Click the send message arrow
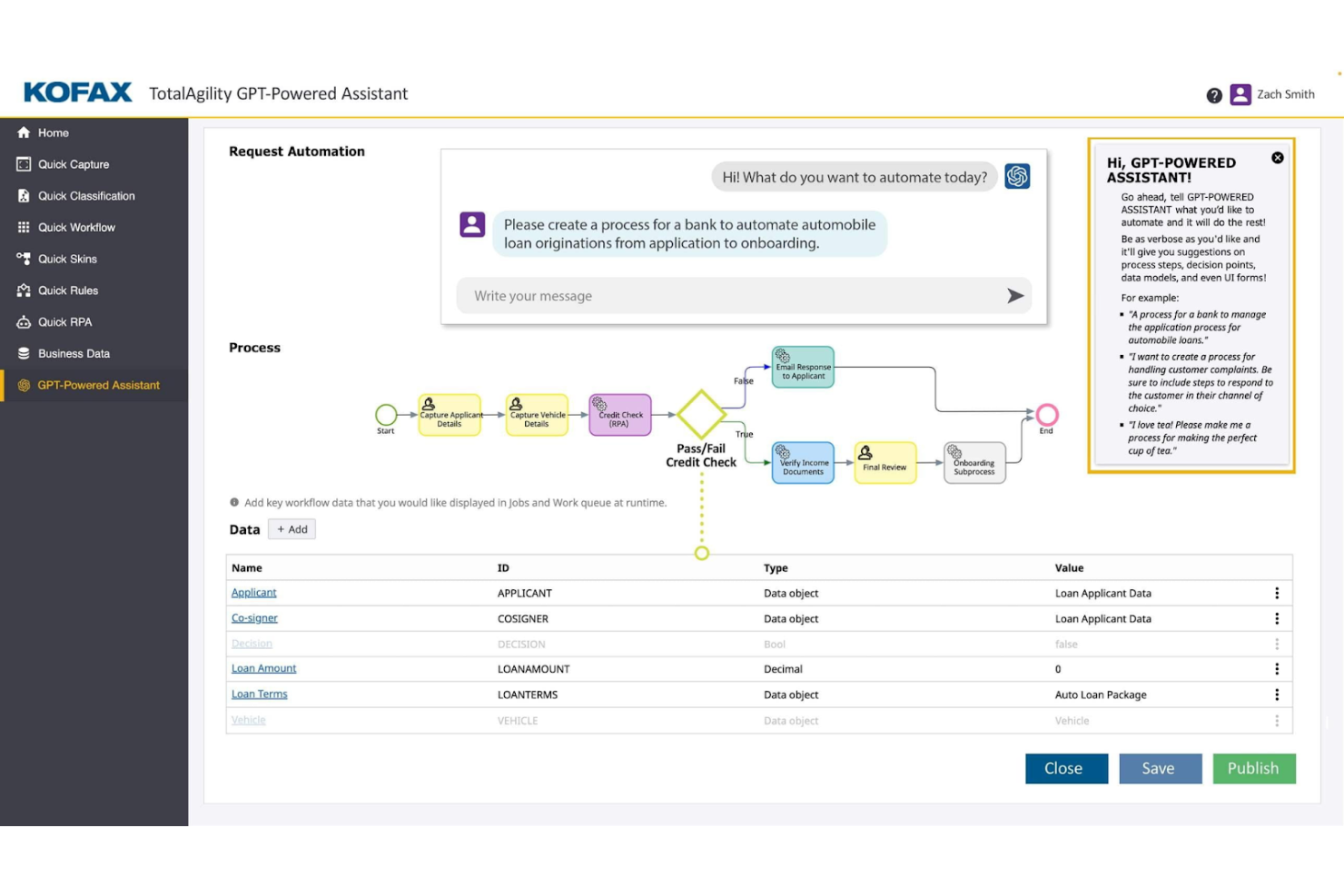This screenshot has height=896, width=1344. coord(1014,295)
